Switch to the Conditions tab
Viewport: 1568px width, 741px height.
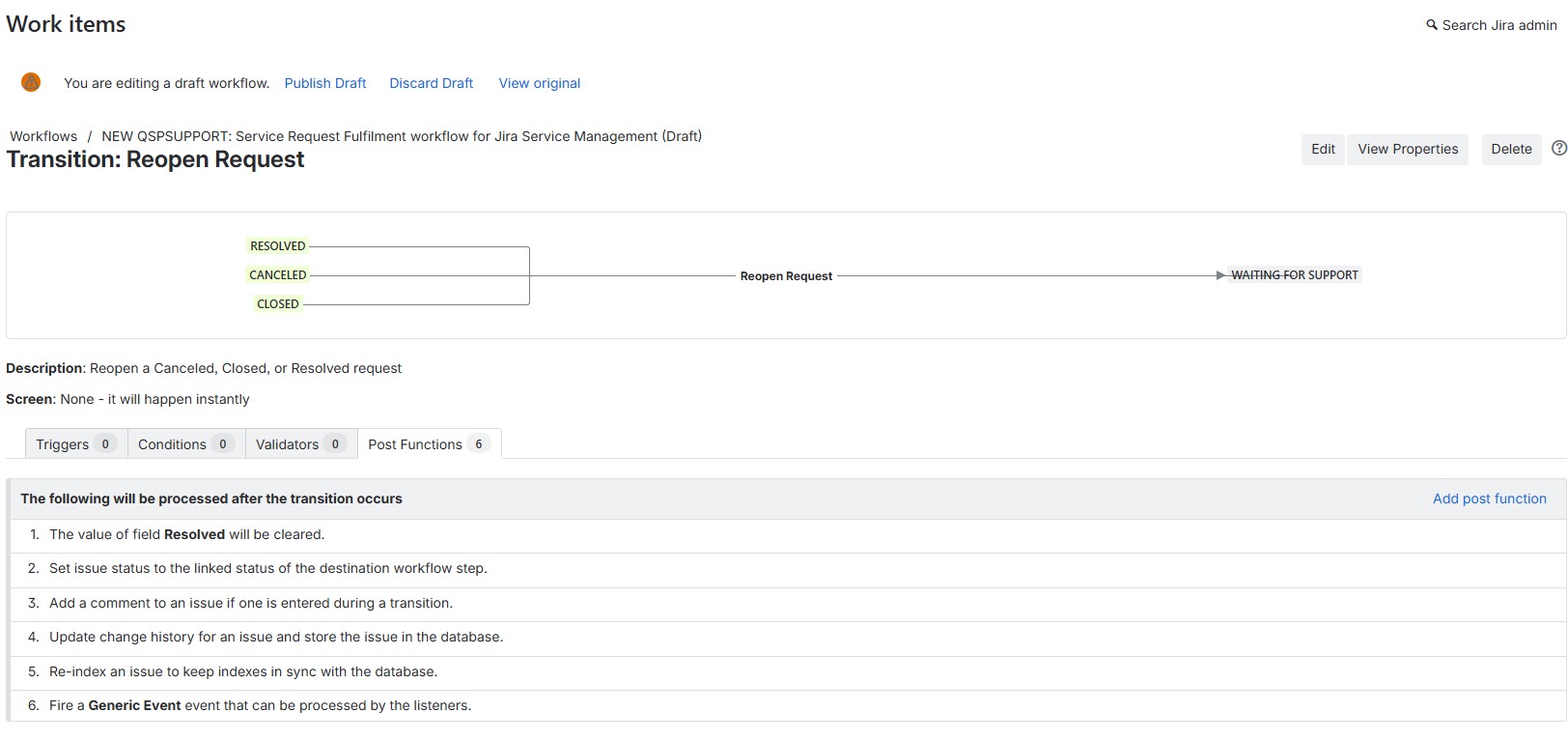coord(186,444)
